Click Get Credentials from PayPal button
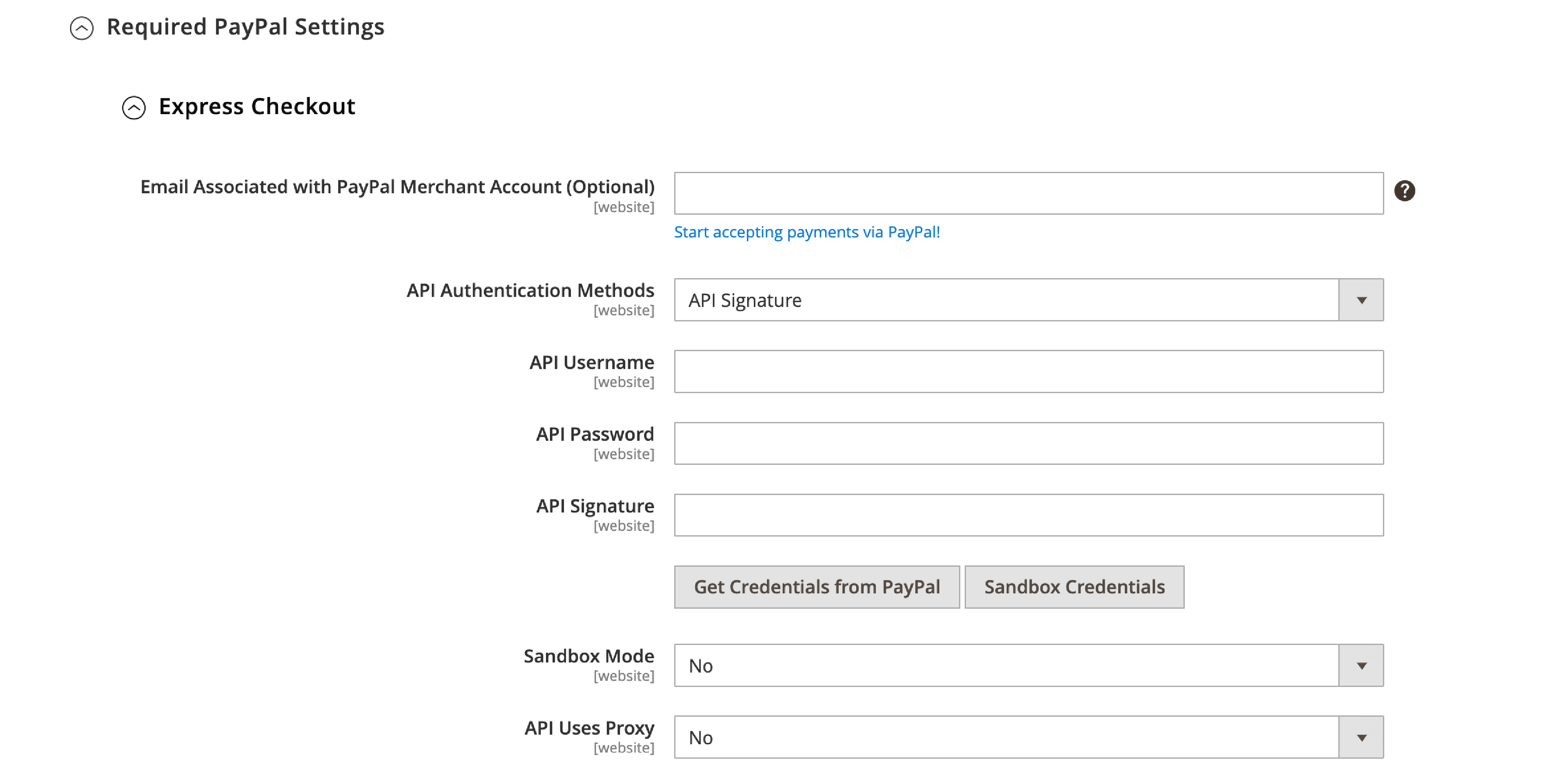Screen dimensions: 1568x781 [817, 587]
